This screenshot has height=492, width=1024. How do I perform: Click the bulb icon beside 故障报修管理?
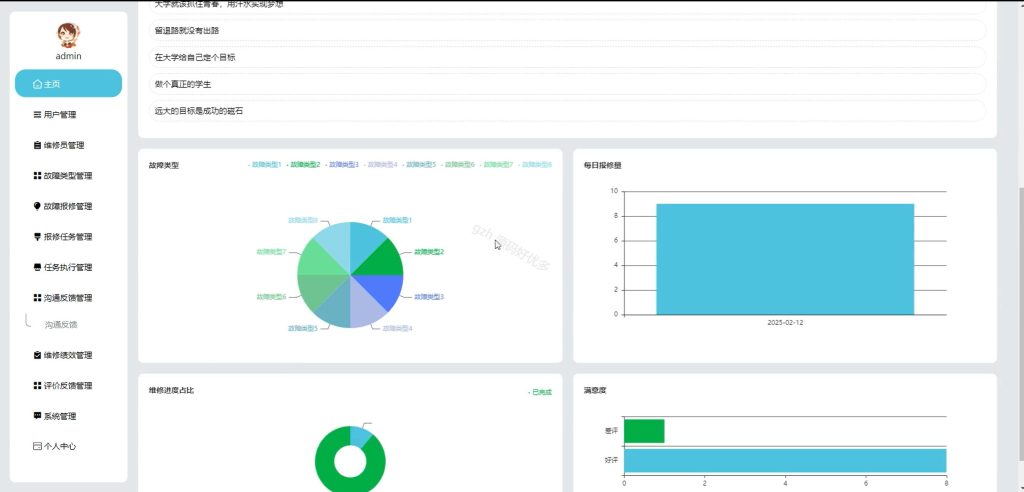click(x=37, y=206)
